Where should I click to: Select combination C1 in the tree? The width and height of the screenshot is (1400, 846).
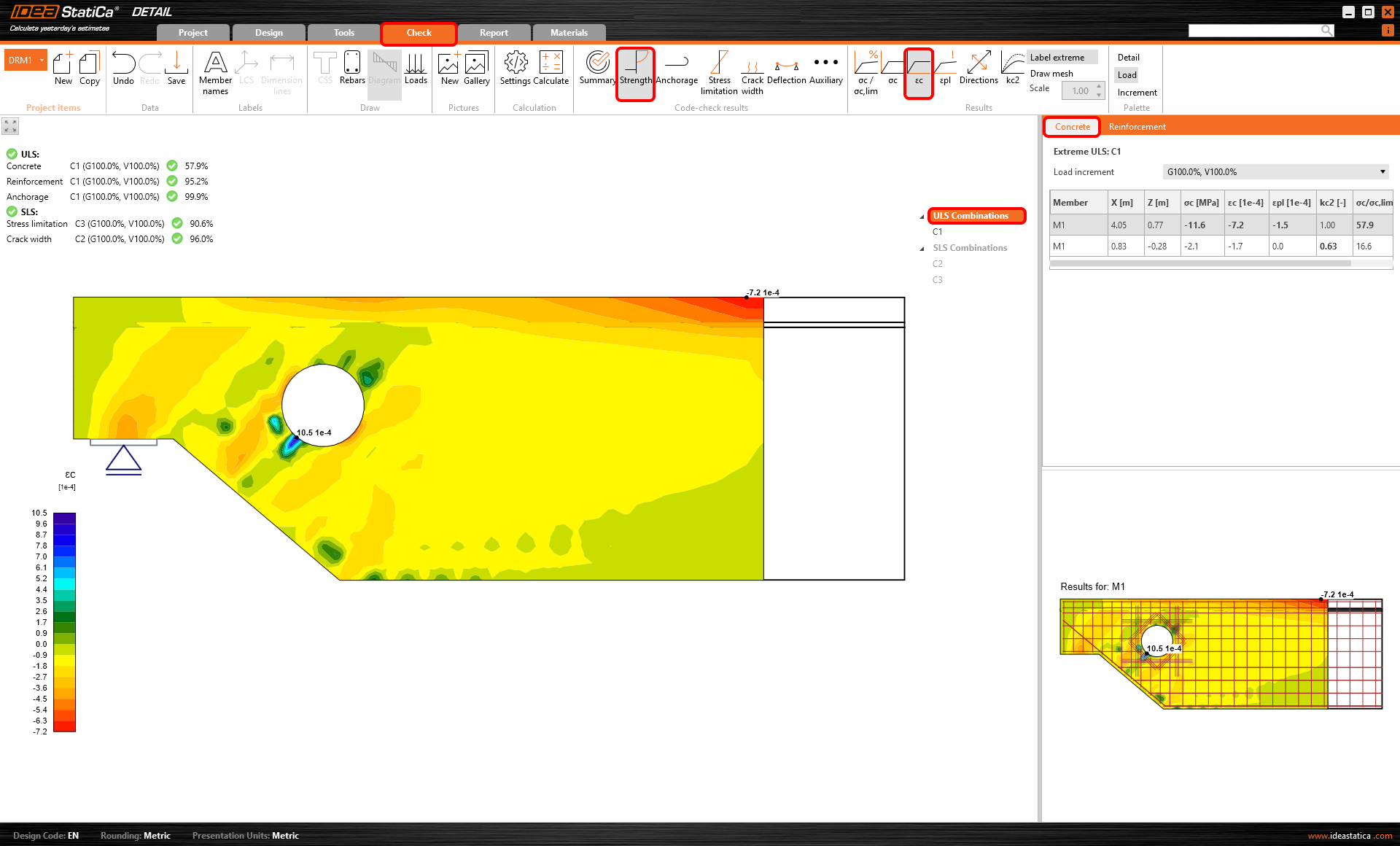coord(938,232)
